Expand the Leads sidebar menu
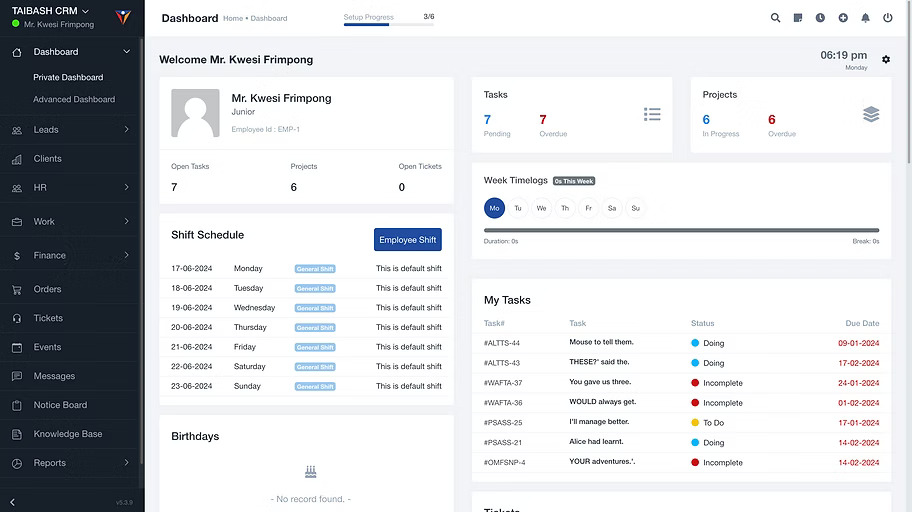 coord(70,130)
